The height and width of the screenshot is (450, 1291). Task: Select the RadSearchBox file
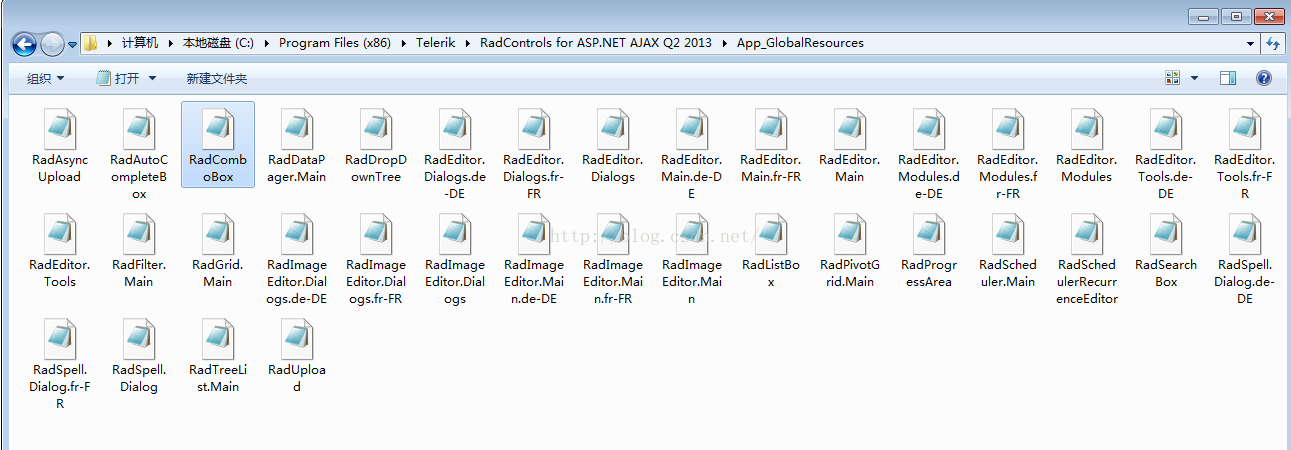click(x=1166, y=250)
